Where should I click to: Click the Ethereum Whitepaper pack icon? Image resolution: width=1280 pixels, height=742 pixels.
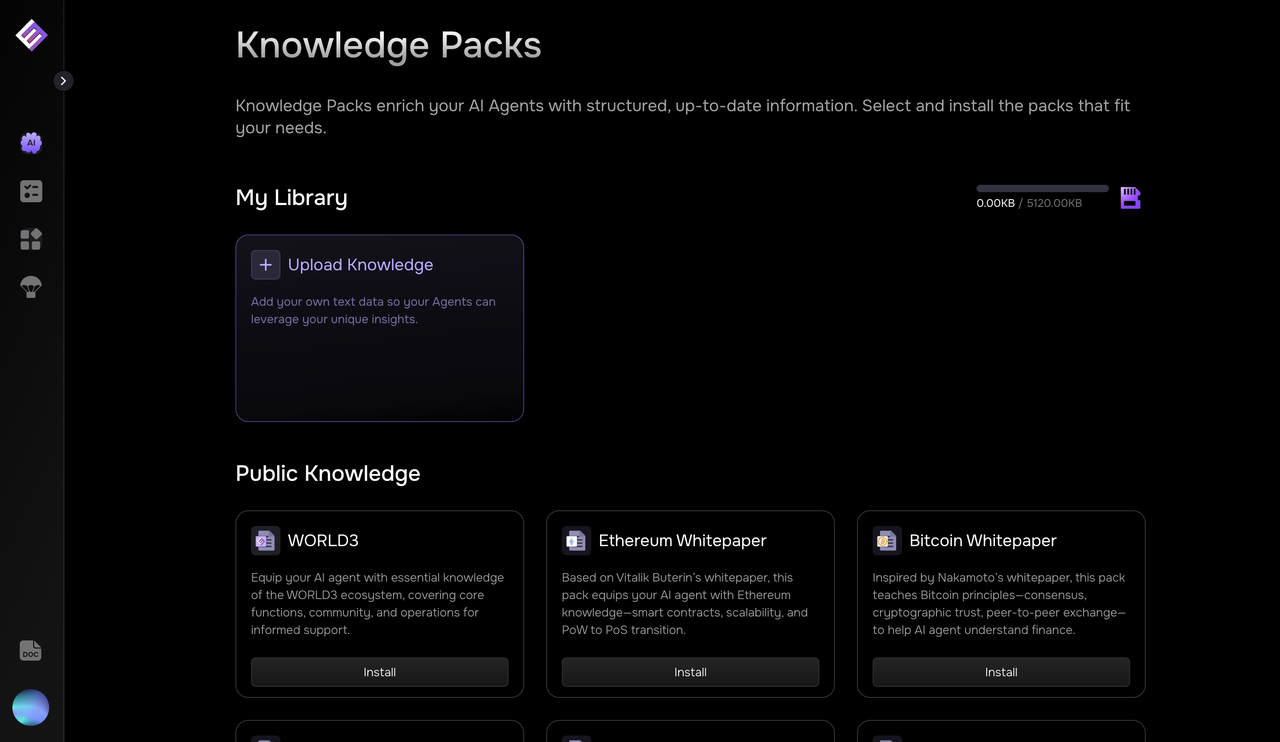(x=576, y=541)
